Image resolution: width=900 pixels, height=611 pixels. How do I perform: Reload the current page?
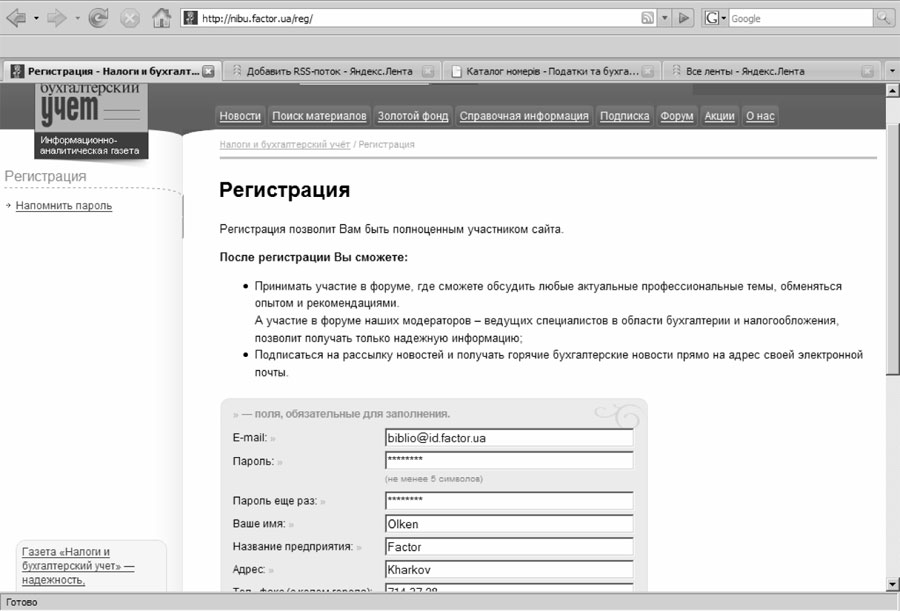point(98,18)
